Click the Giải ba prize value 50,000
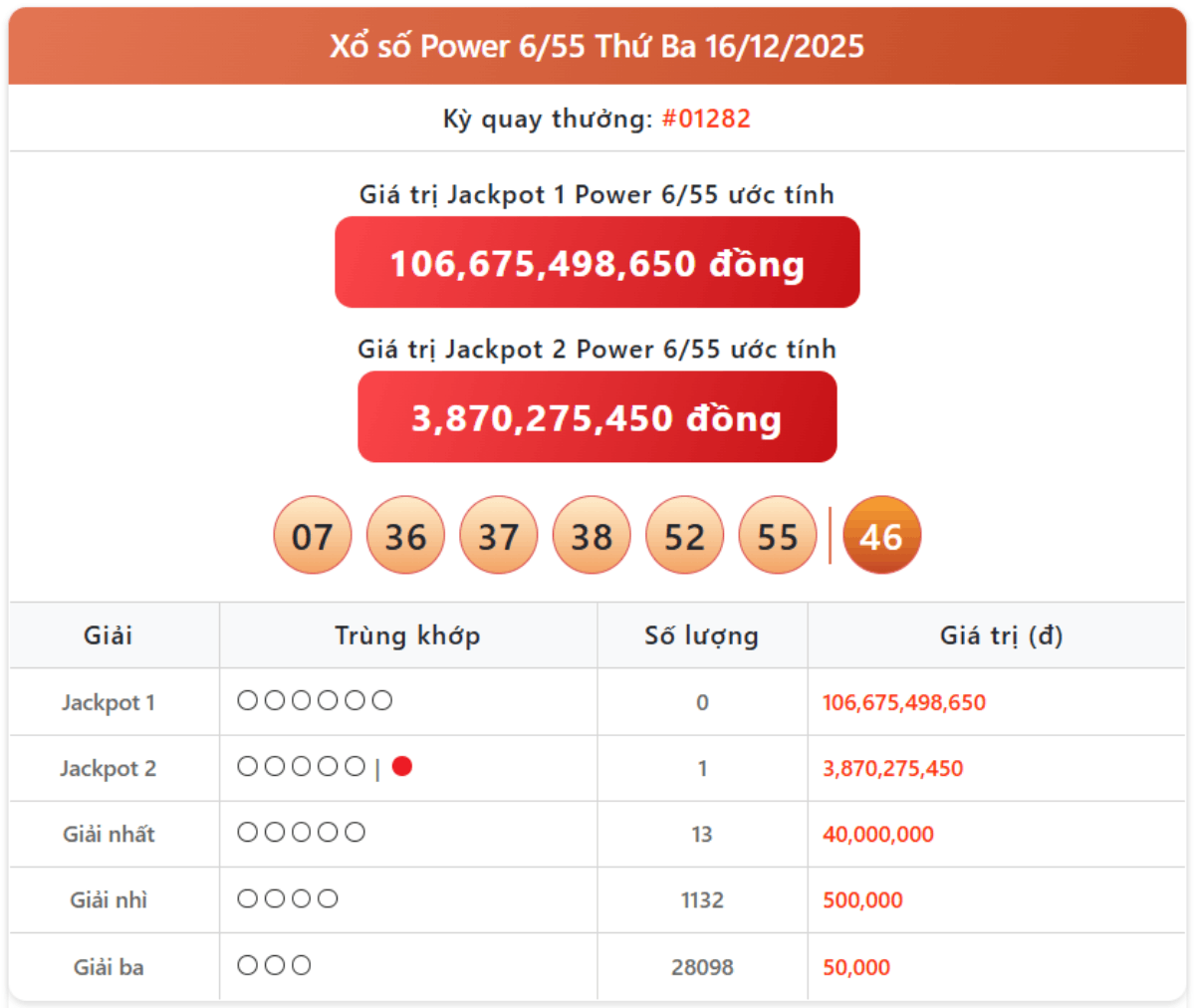This screenshot has width=1195, height=1008. 856,967
